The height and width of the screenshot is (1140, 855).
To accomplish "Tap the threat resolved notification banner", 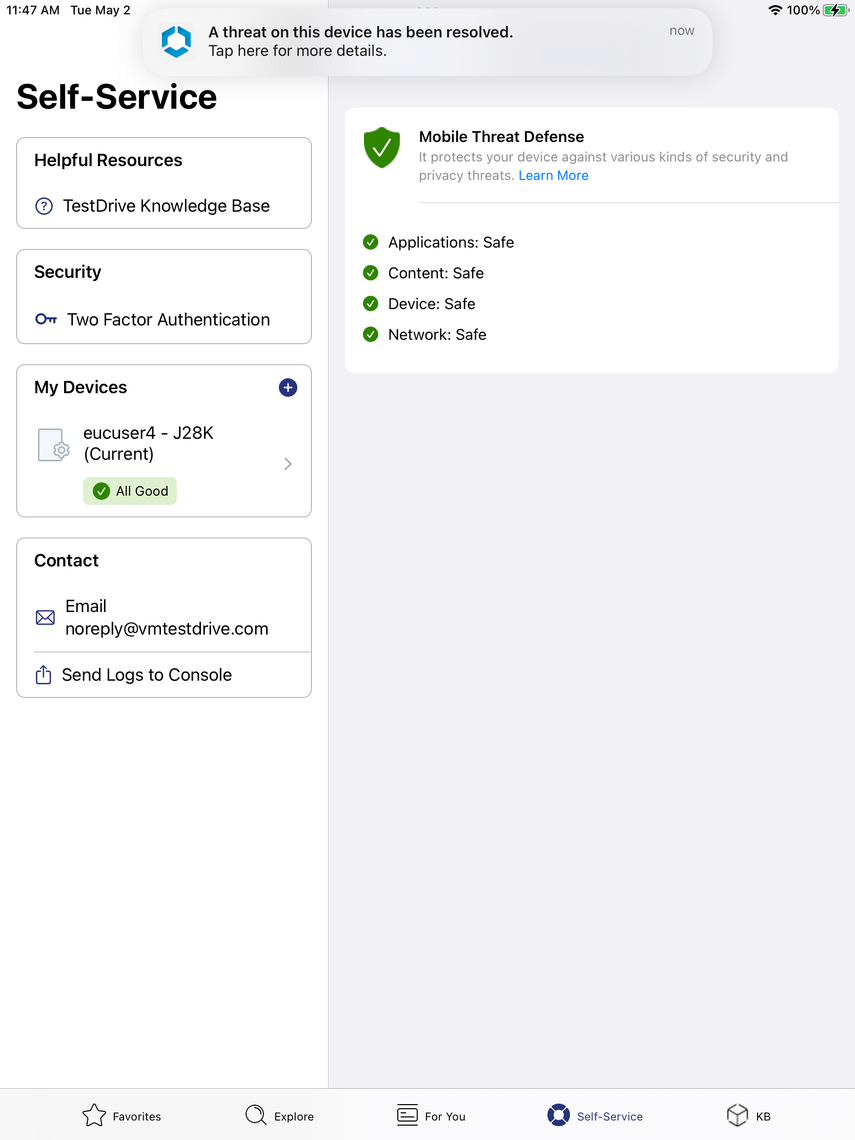I will coord(427,42).
